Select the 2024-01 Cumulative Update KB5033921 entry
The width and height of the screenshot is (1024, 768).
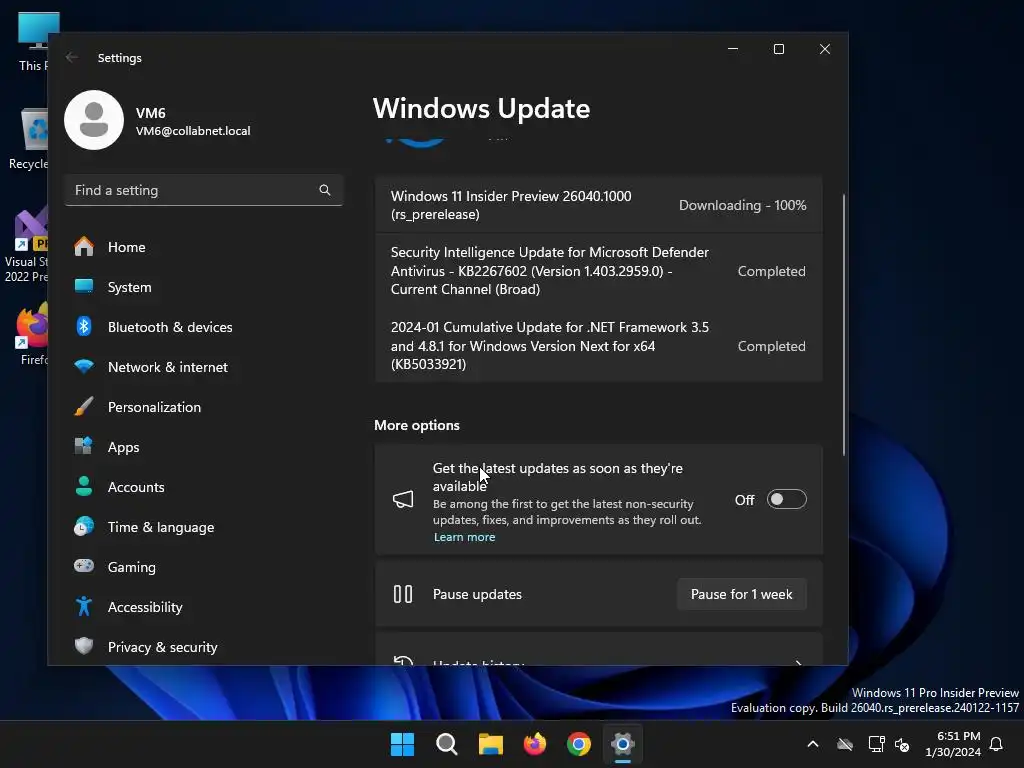(x=599, y=345)
